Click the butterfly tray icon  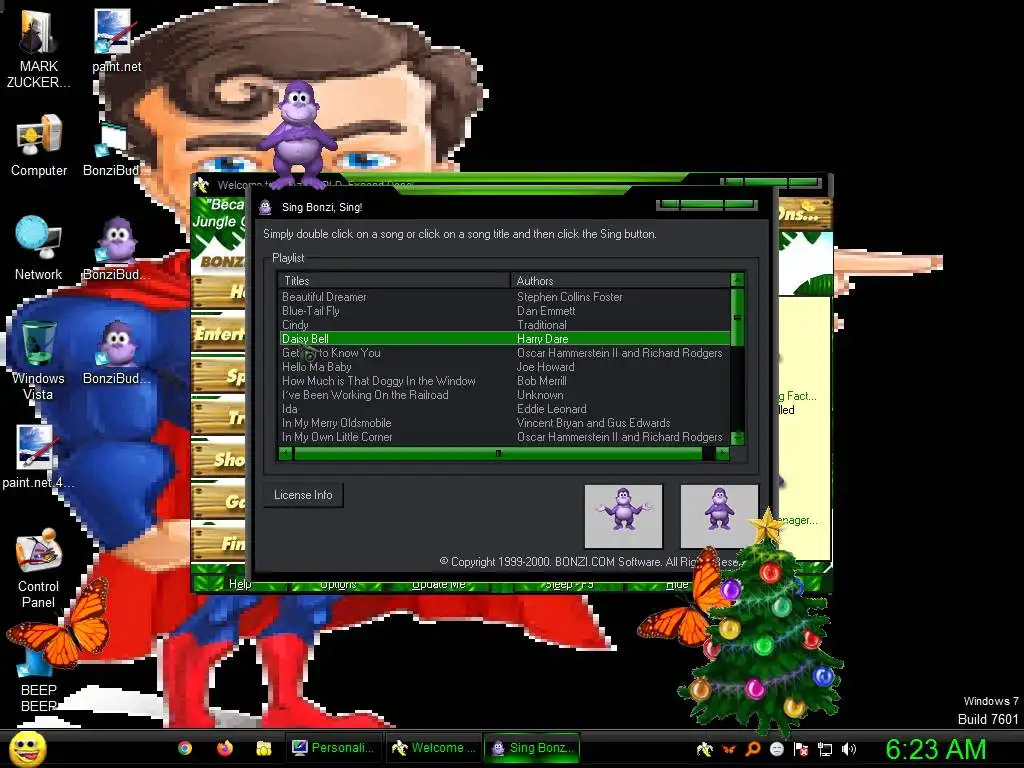tap(728, 749)
